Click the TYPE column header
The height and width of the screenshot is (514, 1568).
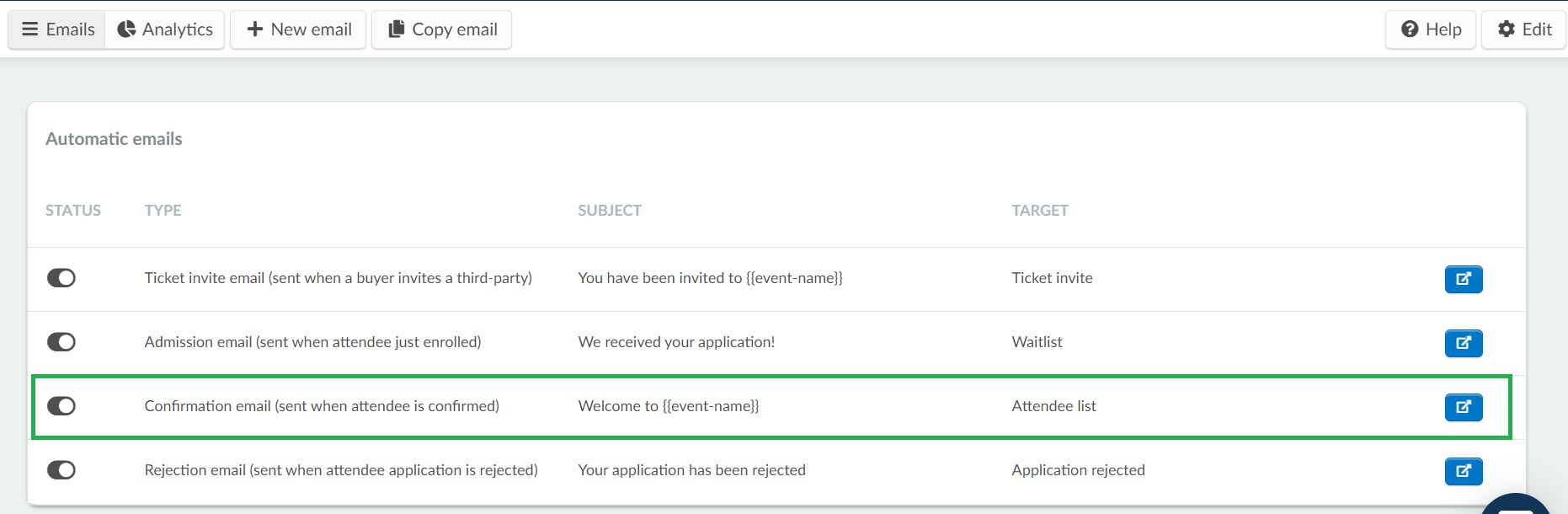(x=163, y=211)
